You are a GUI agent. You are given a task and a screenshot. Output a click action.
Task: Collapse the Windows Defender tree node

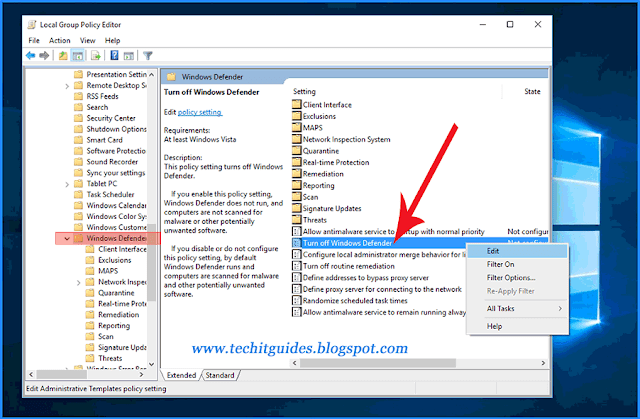coord(67,238)
